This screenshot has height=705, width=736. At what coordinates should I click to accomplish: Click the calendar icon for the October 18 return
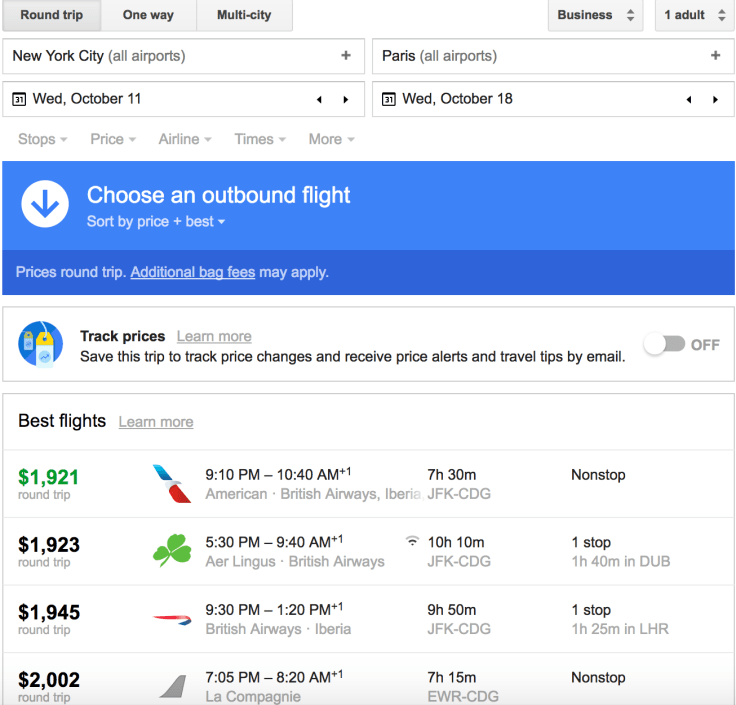pos(389,99)
